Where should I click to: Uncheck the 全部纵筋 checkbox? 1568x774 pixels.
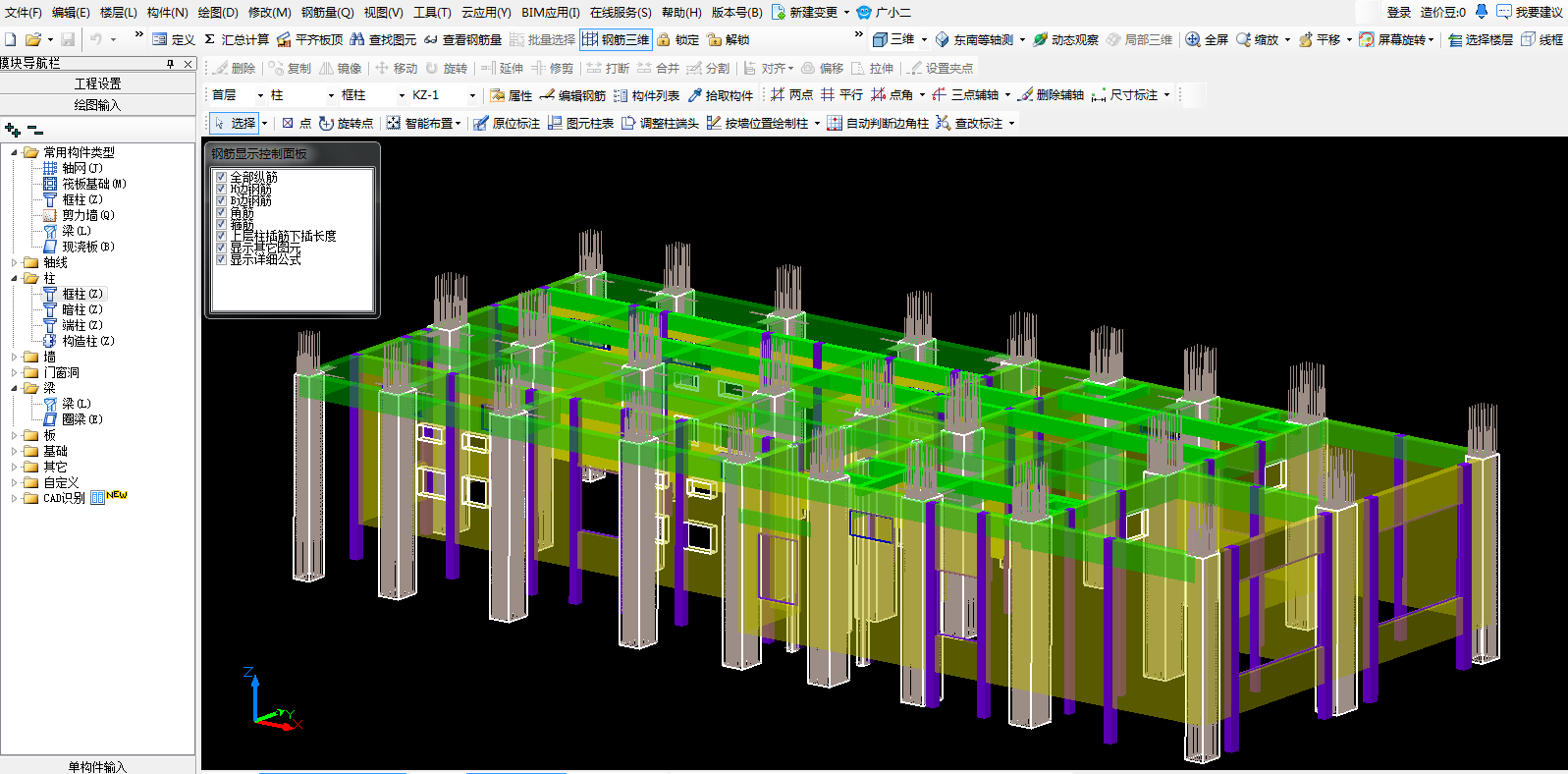click(222, 177)
